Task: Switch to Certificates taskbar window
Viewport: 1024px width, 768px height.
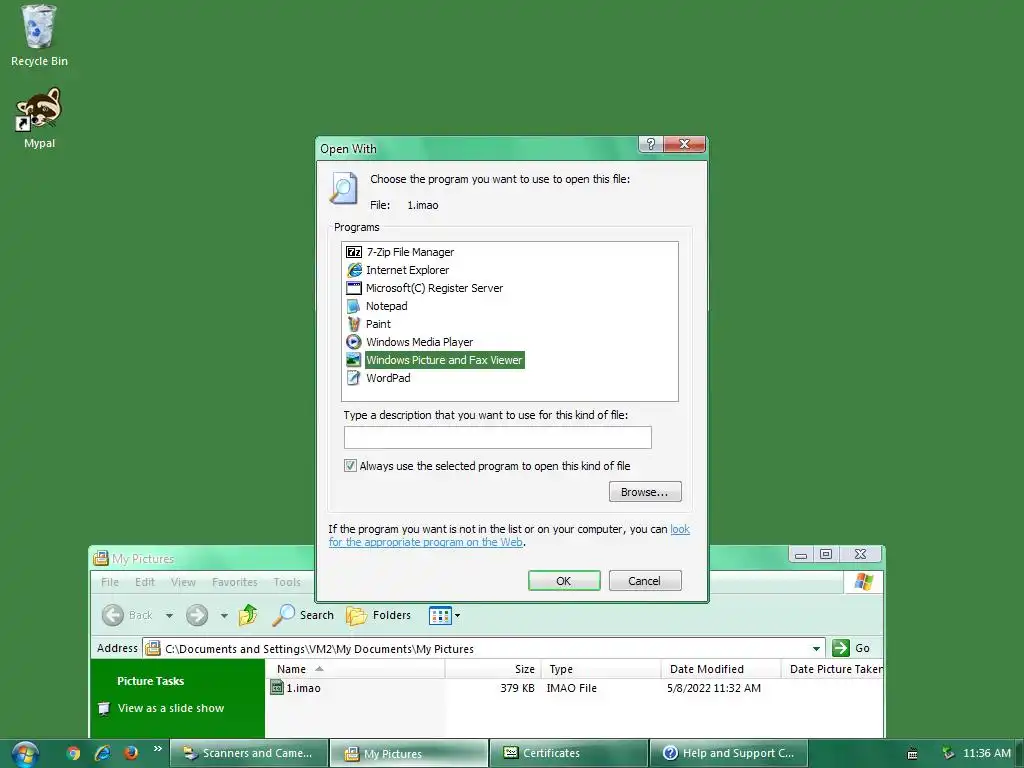Action: tap(568, 753)
